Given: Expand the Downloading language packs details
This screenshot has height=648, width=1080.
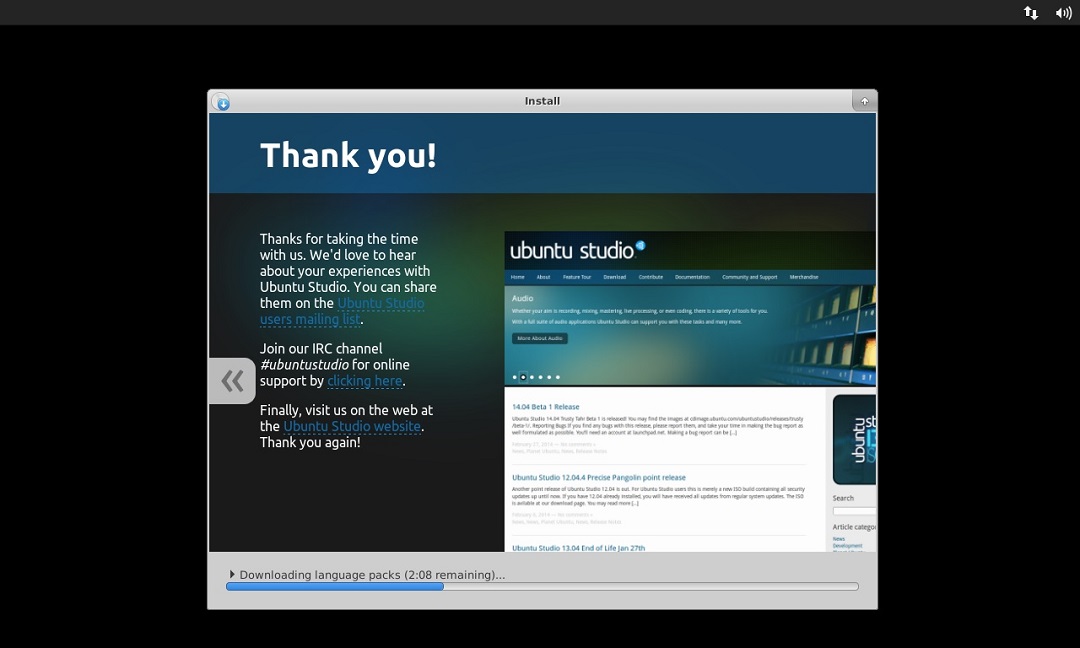Looking at the screenshot, I should tap(232, 574).
